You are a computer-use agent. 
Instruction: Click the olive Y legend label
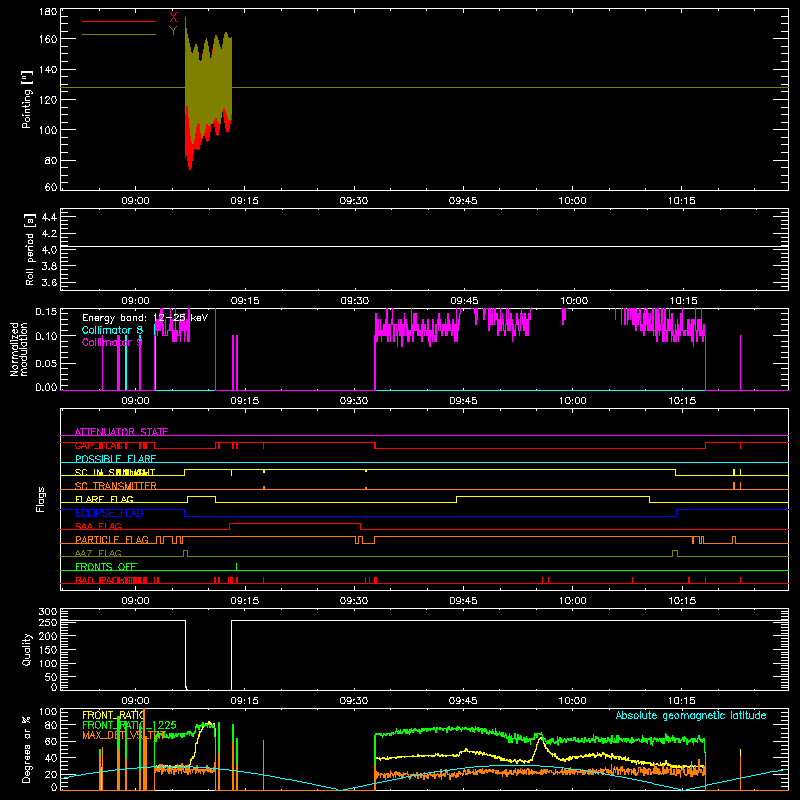[x=173, y=31]
